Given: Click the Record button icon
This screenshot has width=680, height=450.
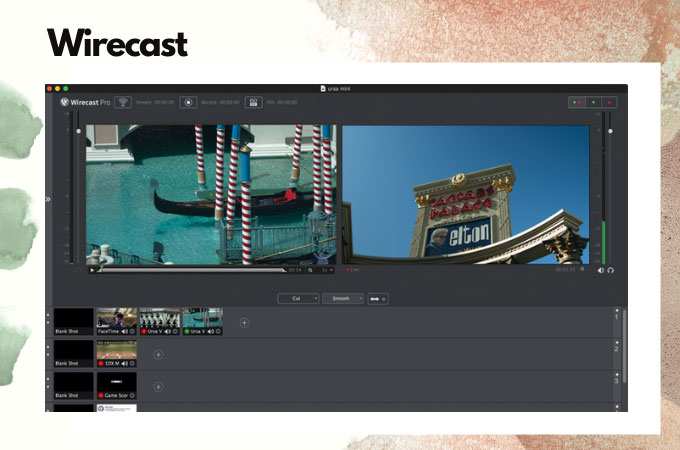Looking at the screenshot, I should click(188, 102).
